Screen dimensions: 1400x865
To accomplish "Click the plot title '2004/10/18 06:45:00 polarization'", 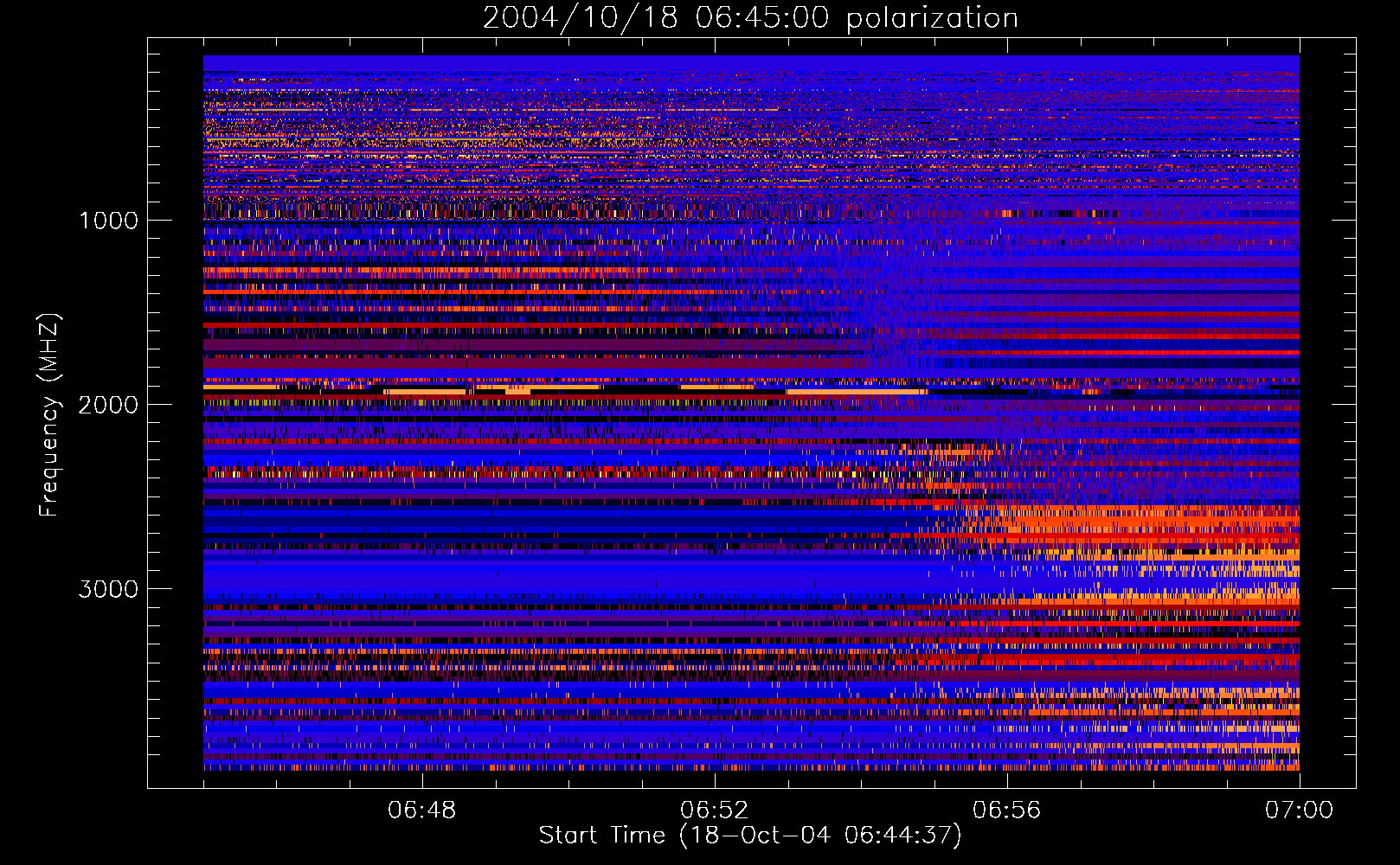I will (750, 18).
